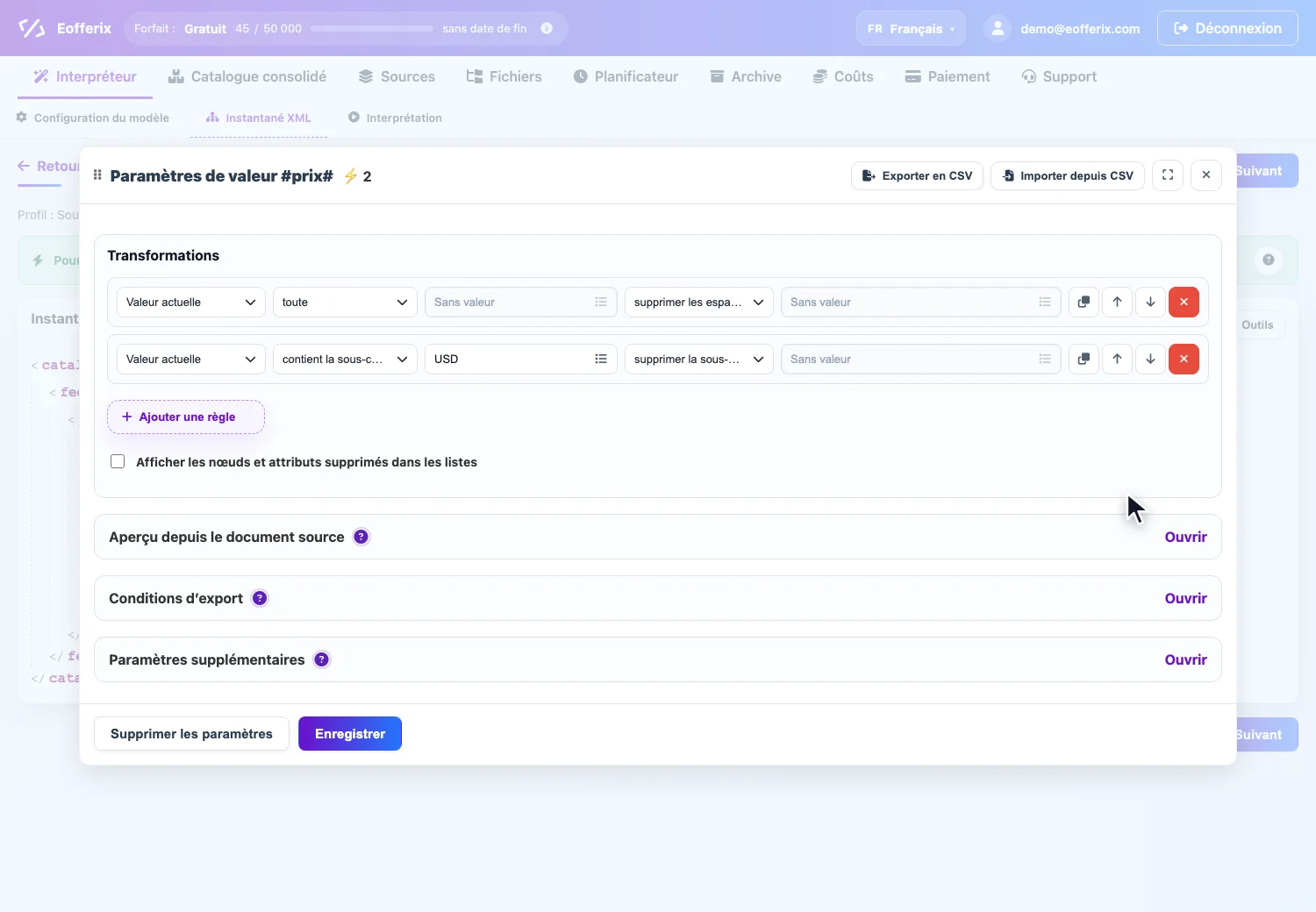The width and height of the screenshot is (1316, 912).
Task: Open 'supprimer la sous-…' action dropdown
Action: (699, 360)
